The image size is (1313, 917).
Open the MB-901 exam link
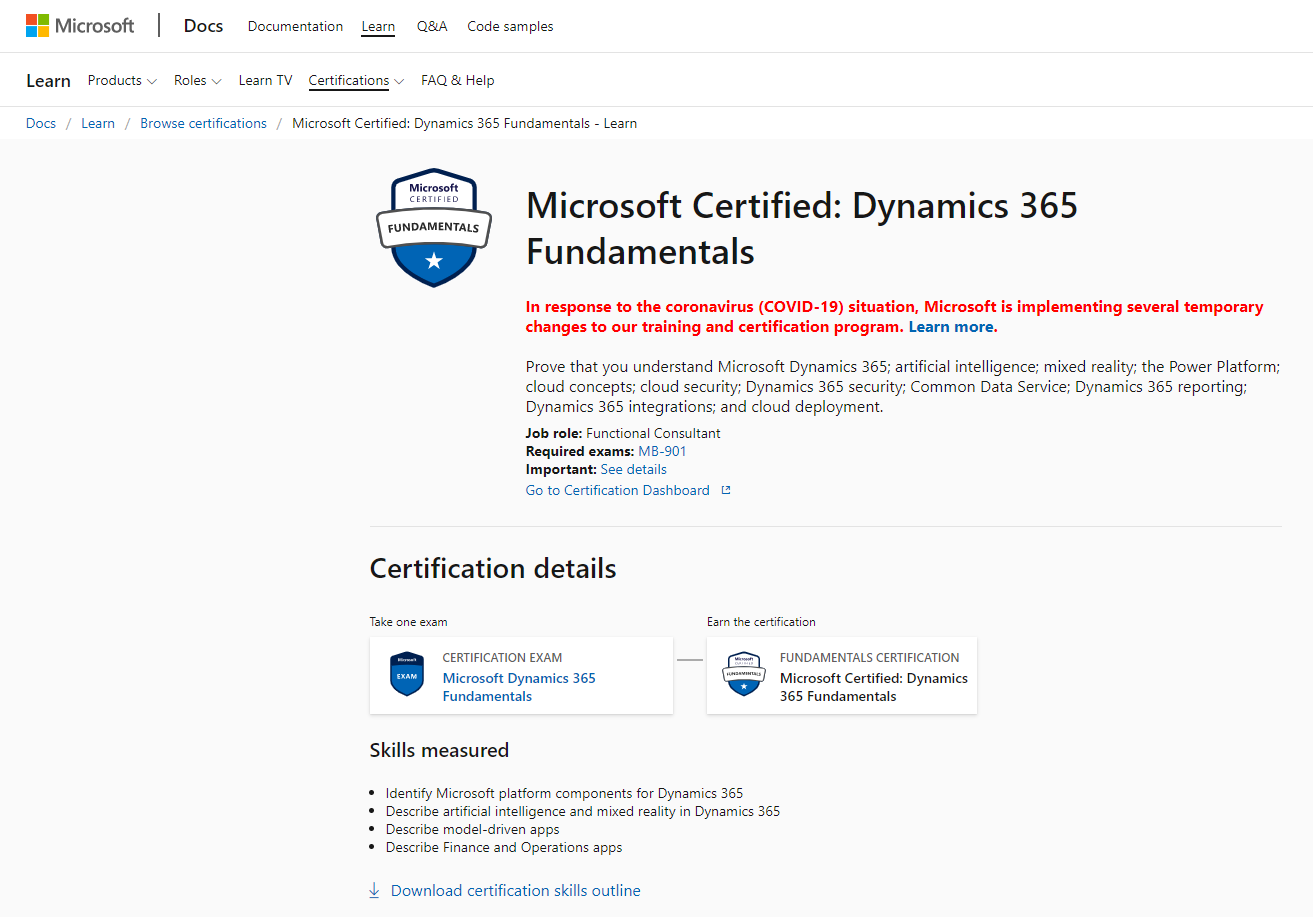coord(662,451)
